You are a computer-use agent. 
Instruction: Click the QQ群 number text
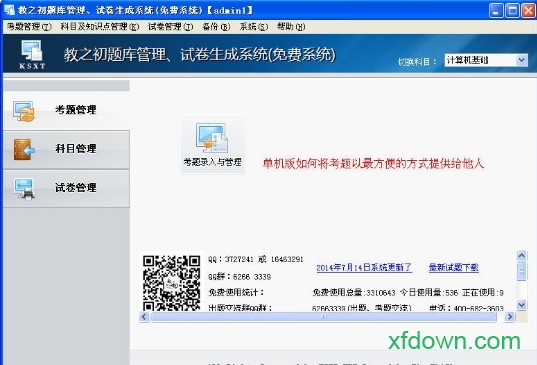tap(239, 277)
